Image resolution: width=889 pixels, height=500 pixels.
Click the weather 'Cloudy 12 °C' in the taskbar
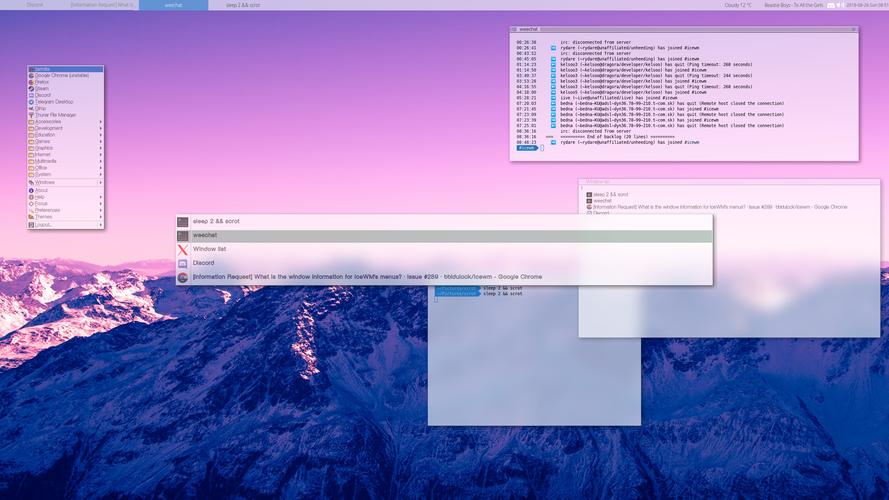738,5
